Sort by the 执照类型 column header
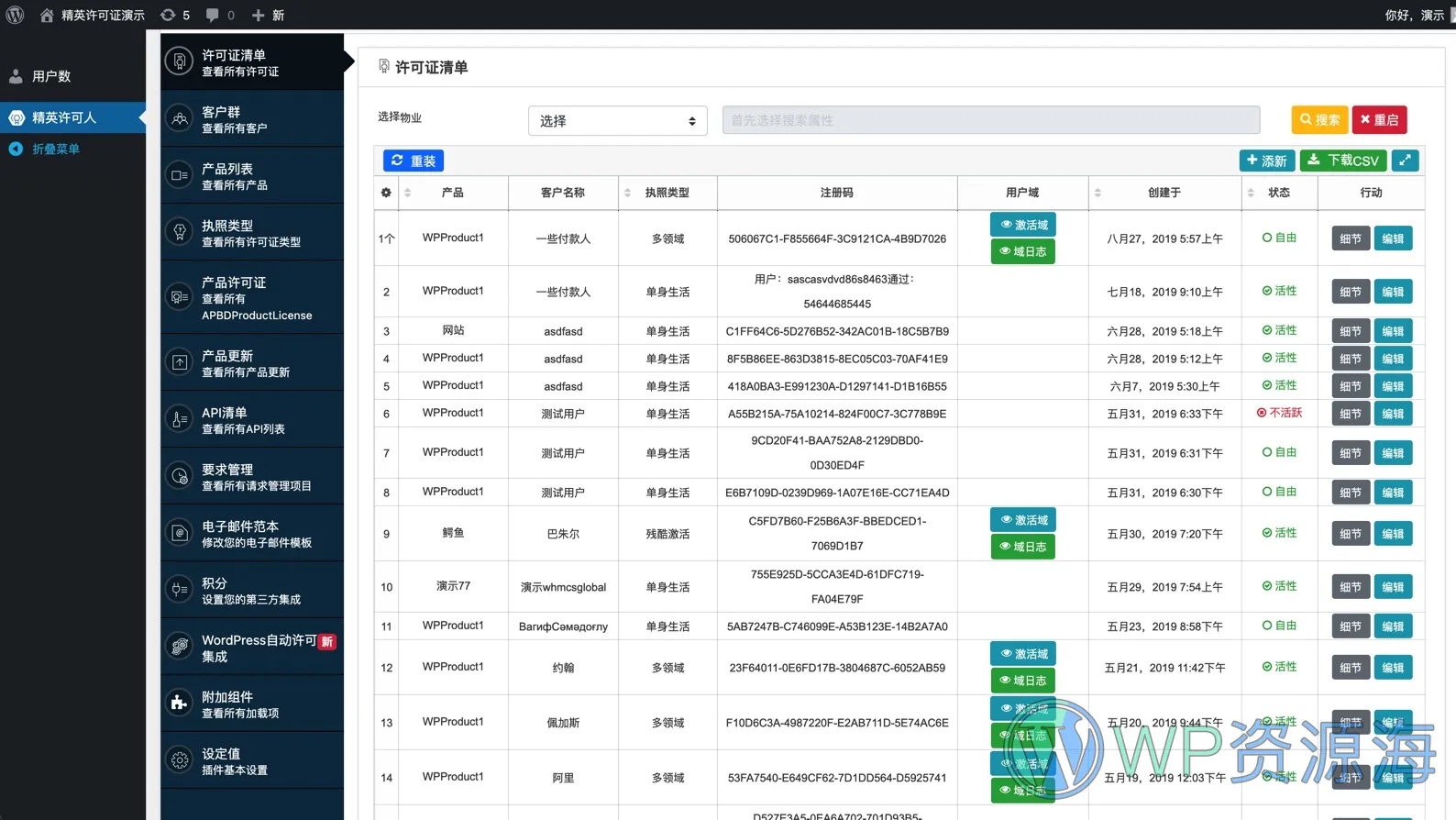 (x=667, y=193)
